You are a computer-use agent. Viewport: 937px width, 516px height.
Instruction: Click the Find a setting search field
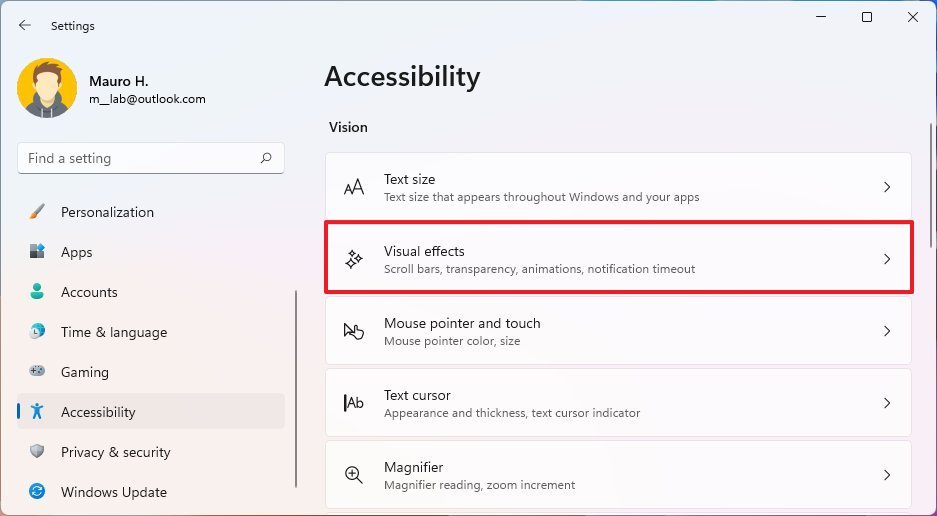(151, 158)
